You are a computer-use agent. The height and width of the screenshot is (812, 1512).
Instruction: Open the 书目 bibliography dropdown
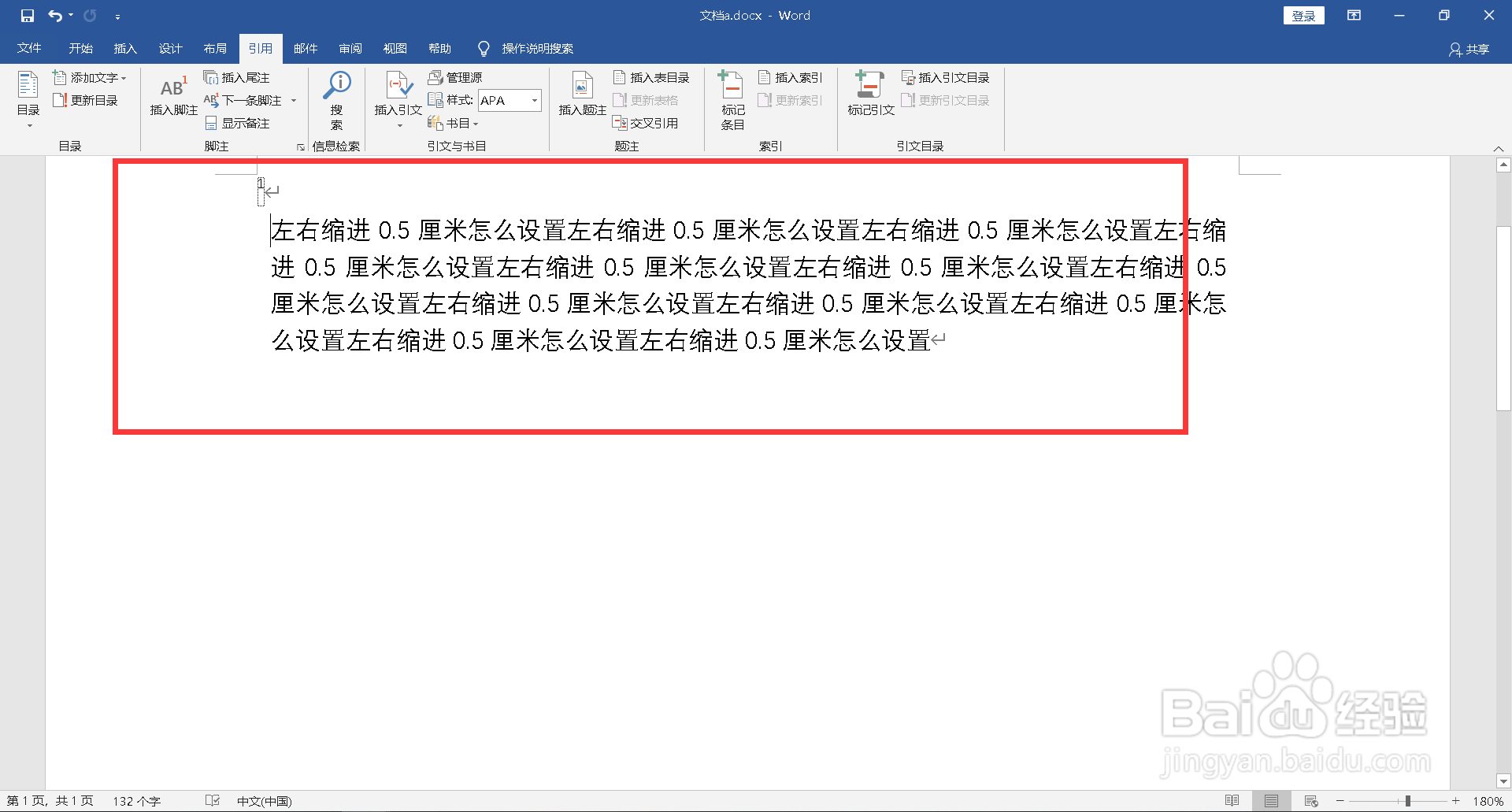click(453, 123)
